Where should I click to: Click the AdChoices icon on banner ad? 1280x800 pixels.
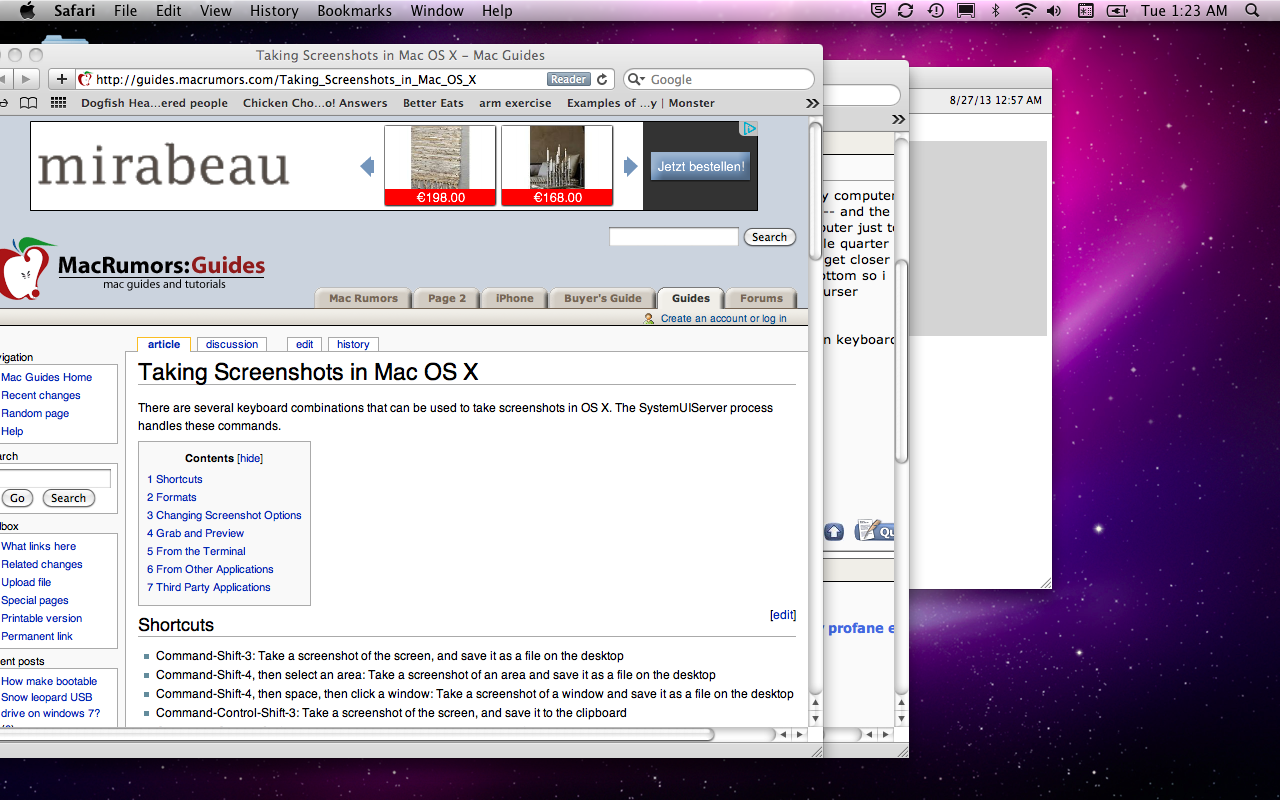coord(748,128)
